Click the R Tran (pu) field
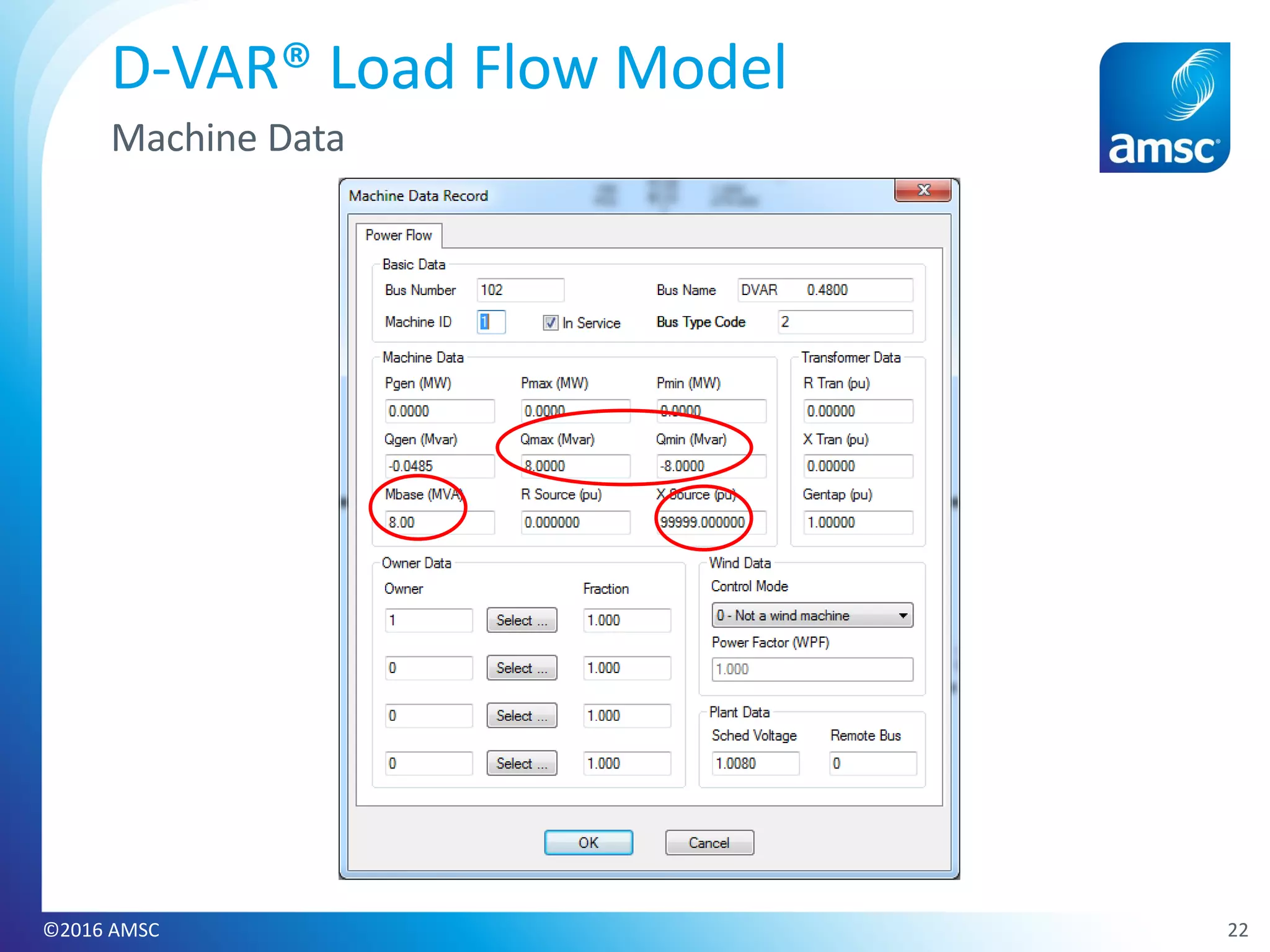Image resolution: width=1270 pixels, height=952 pixels. (858, 411)
